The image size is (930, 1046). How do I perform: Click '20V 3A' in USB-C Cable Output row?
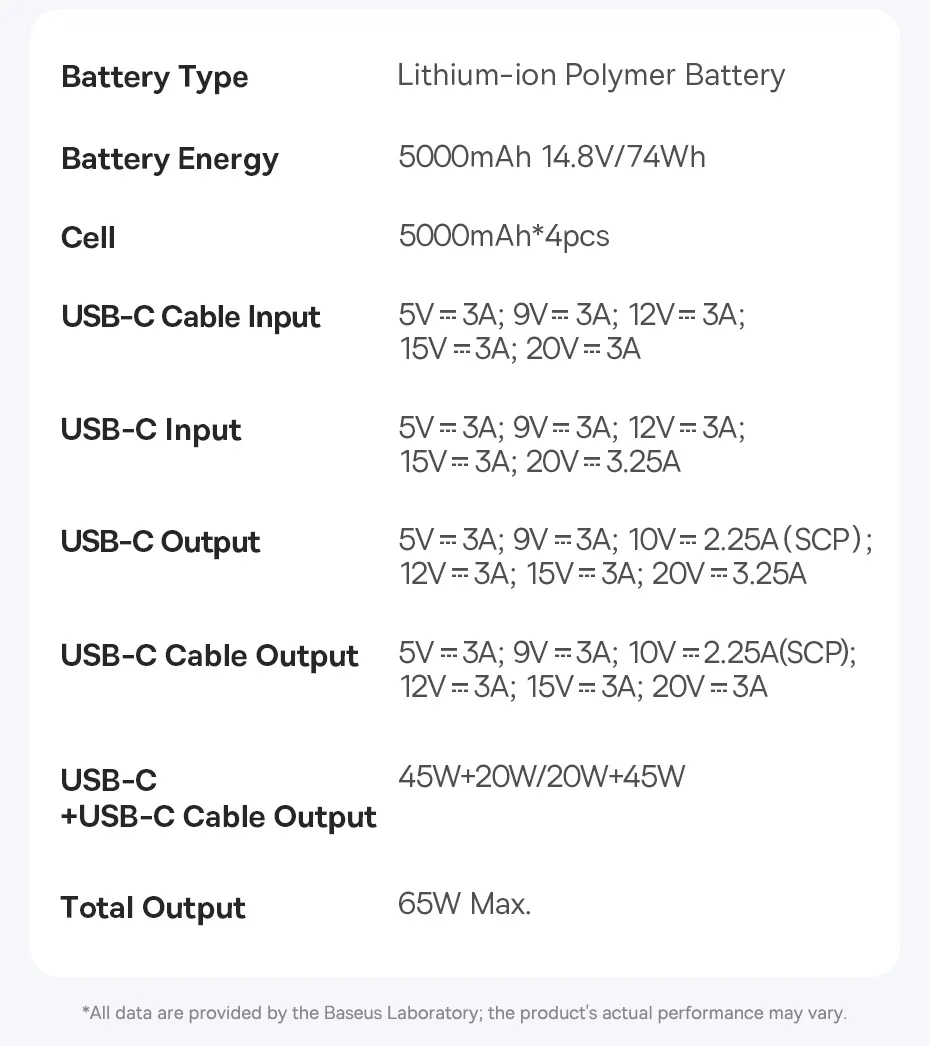coord(710,687)
